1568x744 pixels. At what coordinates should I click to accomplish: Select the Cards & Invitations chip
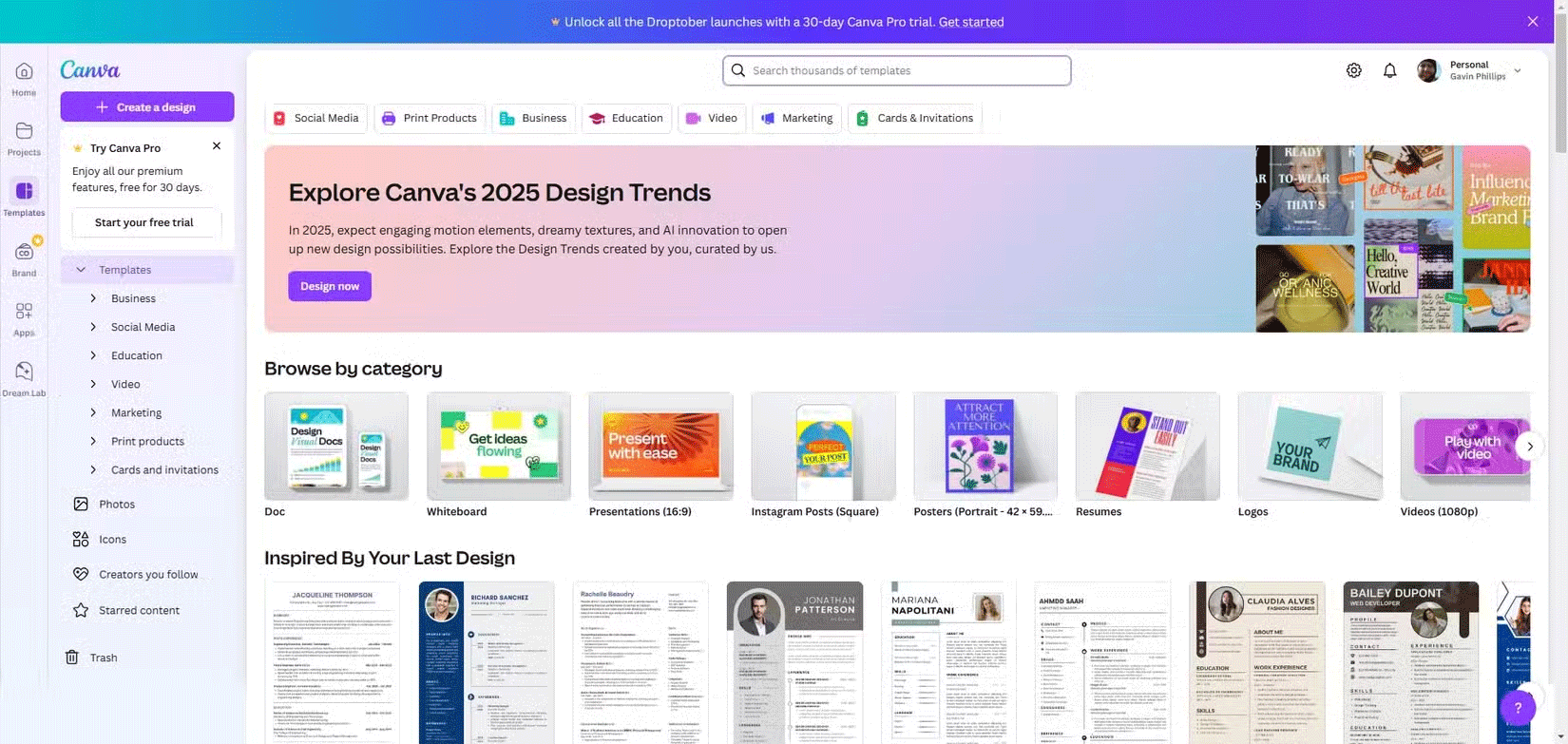point(915,118)
